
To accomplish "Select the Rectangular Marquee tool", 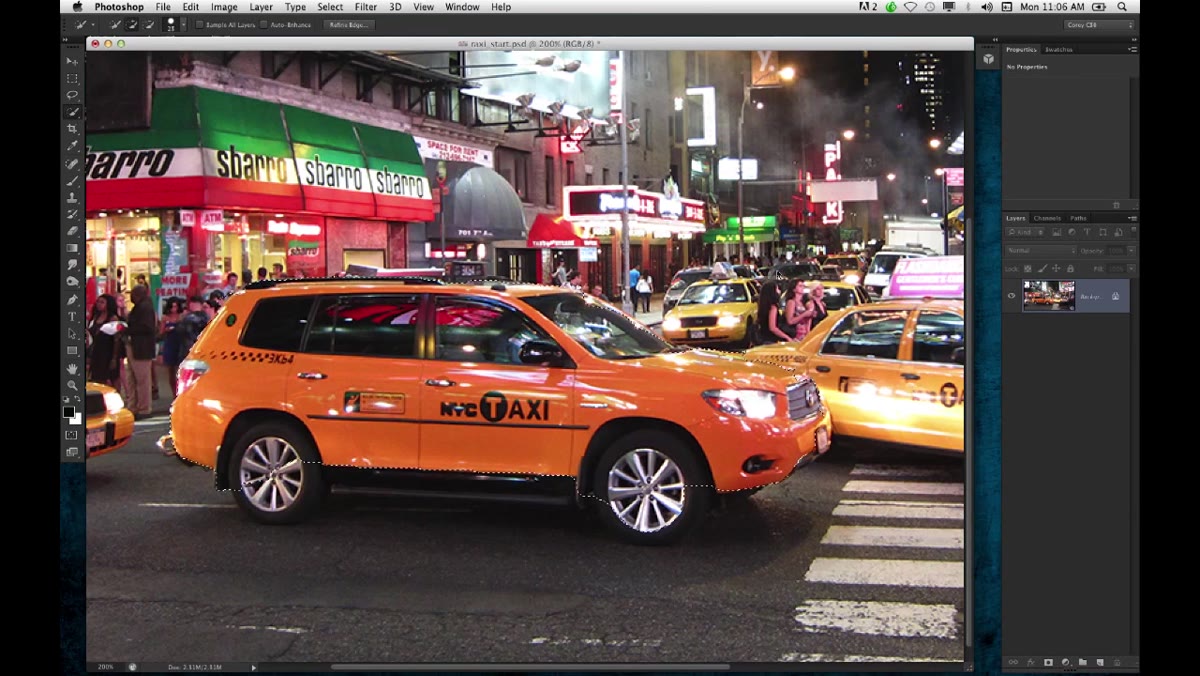I will click(x=72, y=78).
